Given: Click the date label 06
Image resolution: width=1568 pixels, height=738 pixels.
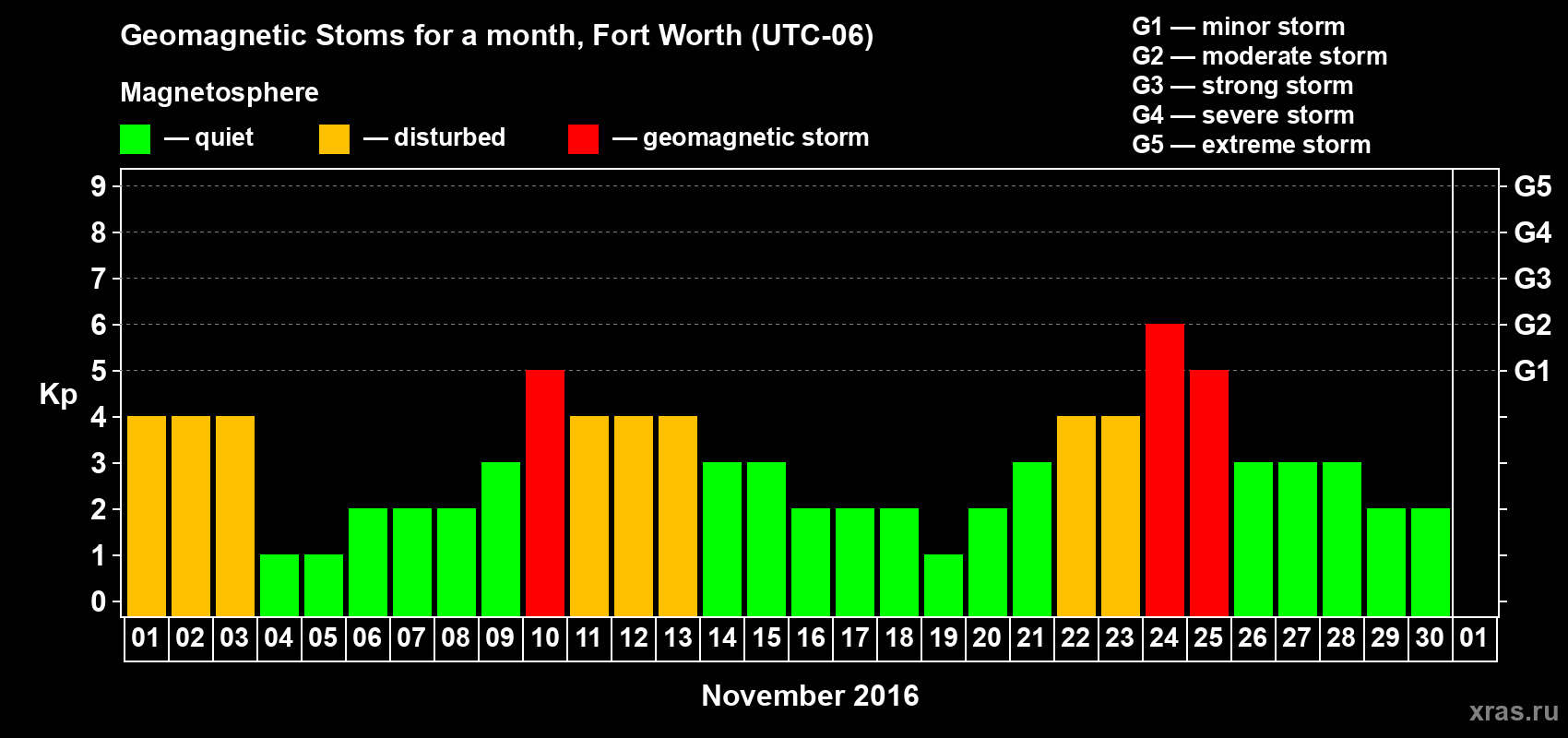Looking at the screenshot, I should [x=367, y=638].
